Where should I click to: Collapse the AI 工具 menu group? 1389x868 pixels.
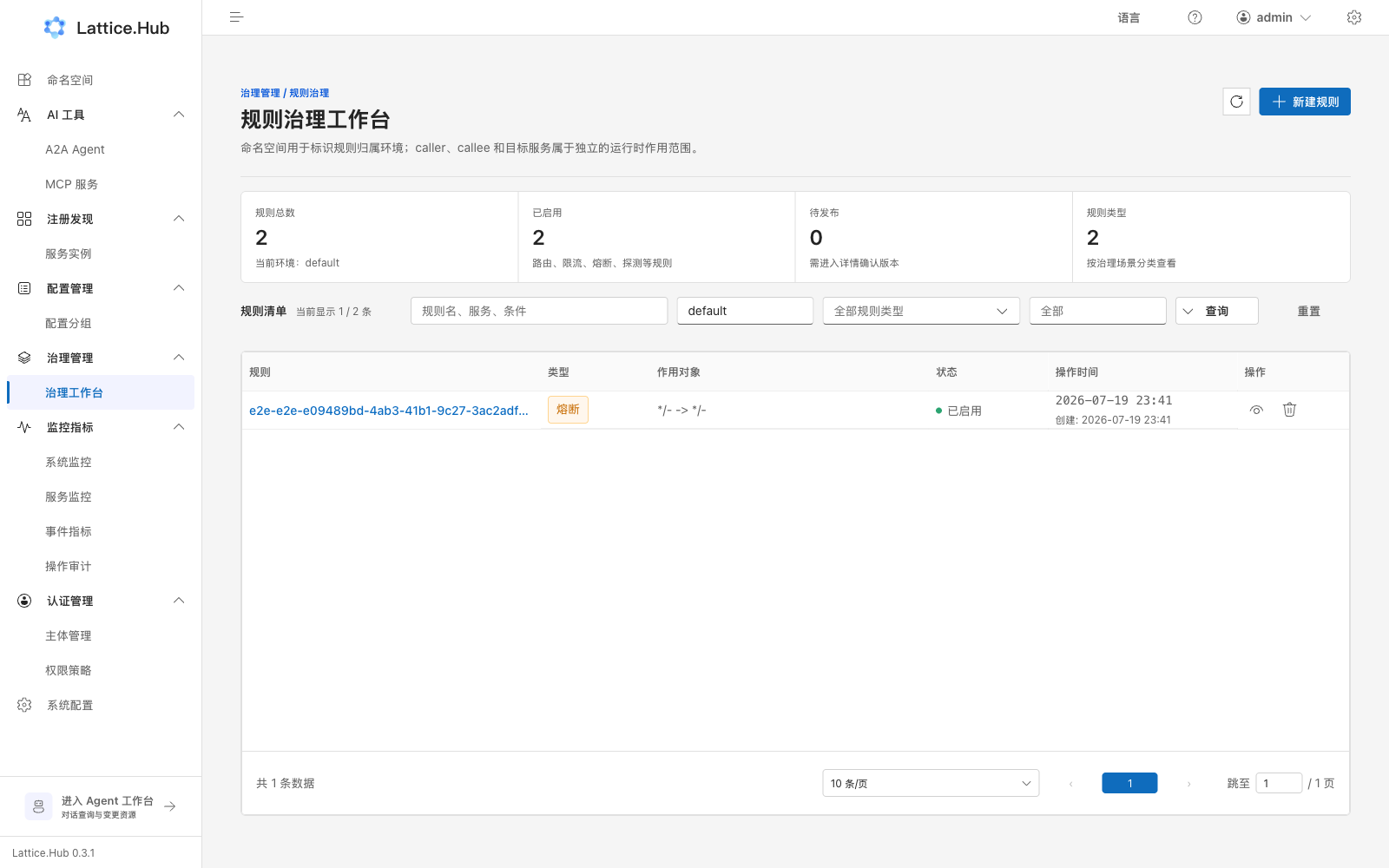point(179,115)
